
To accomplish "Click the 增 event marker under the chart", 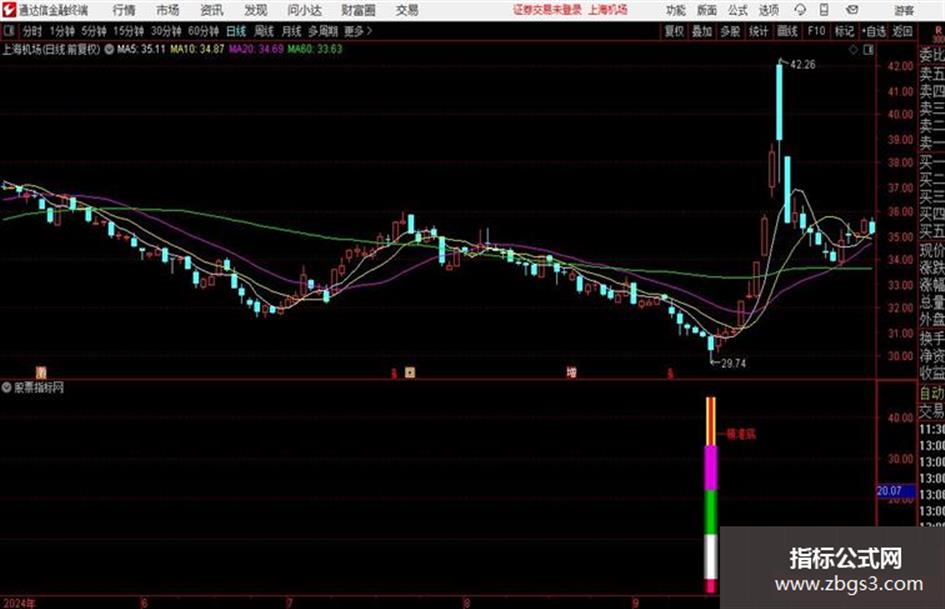I will [x=571, y=373].
